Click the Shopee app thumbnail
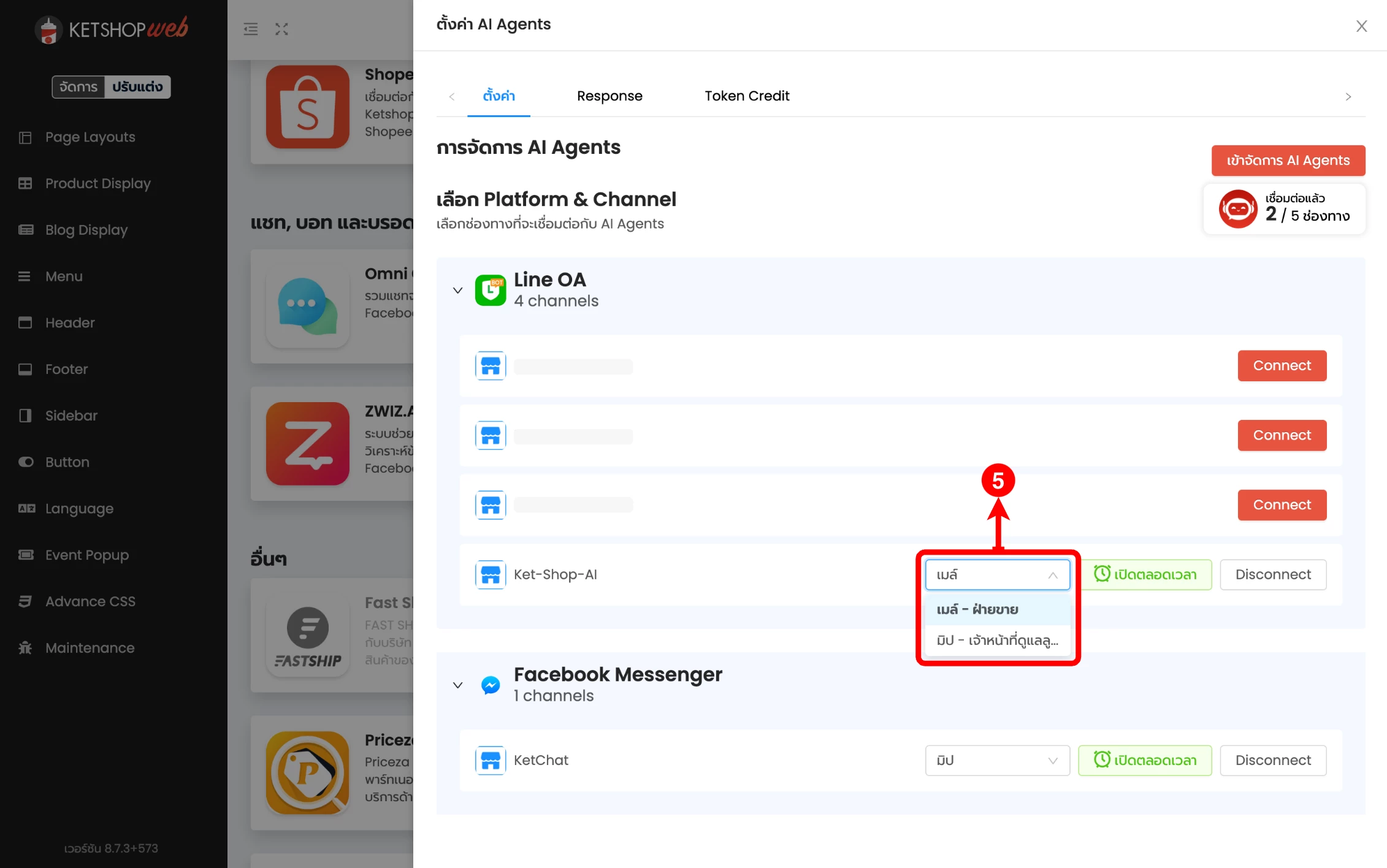Screen dimensions: 1387x868 tap(307, 107)
